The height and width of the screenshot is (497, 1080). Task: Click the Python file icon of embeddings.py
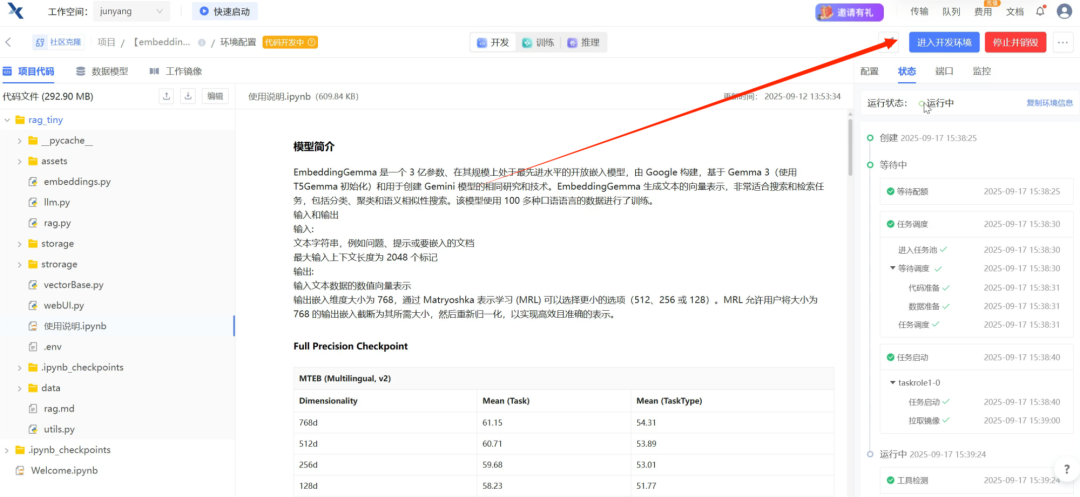(x=32, y=182)
